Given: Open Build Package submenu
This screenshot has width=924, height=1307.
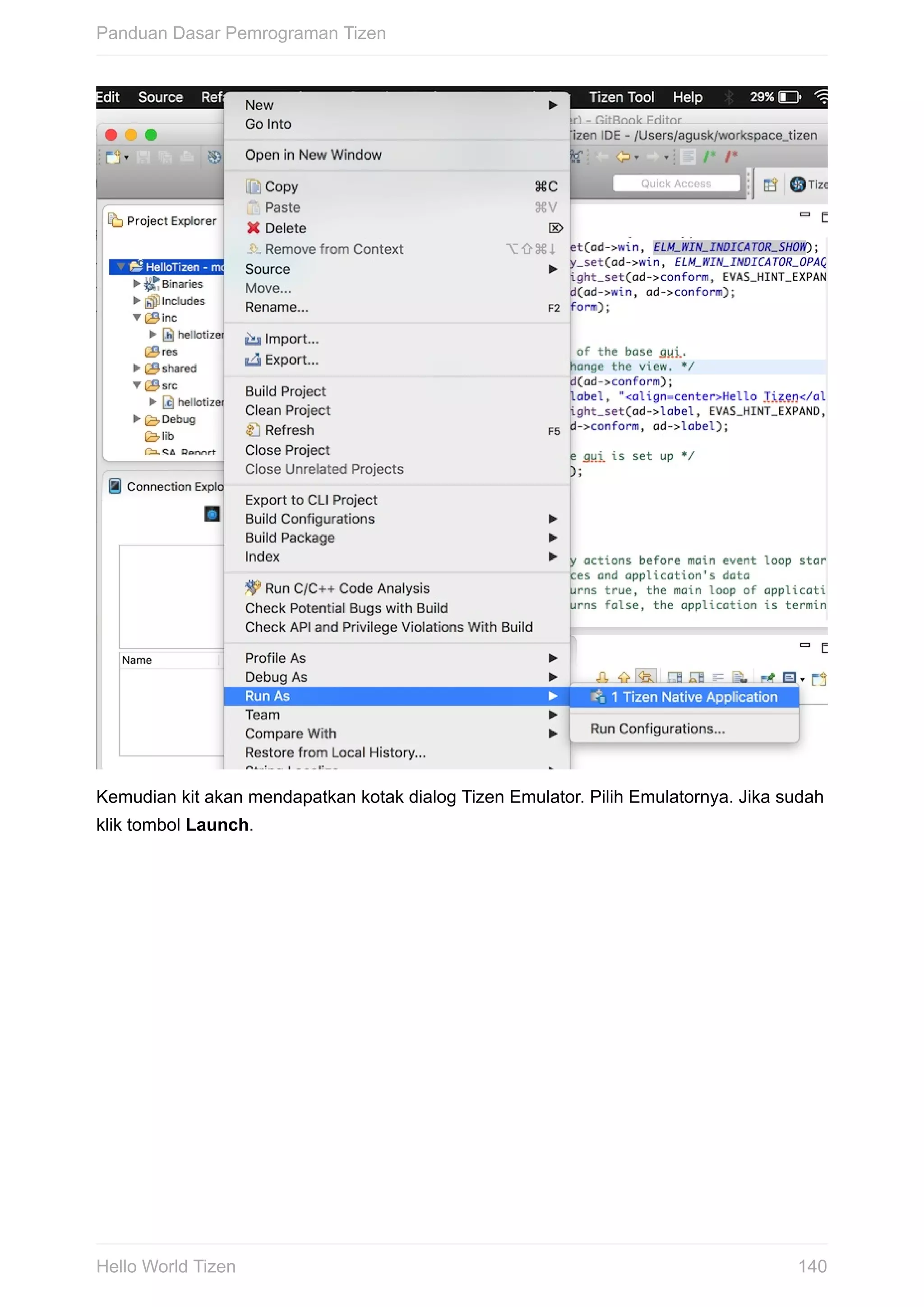Looking at the screenshot, I should click(x=397, y=538).
